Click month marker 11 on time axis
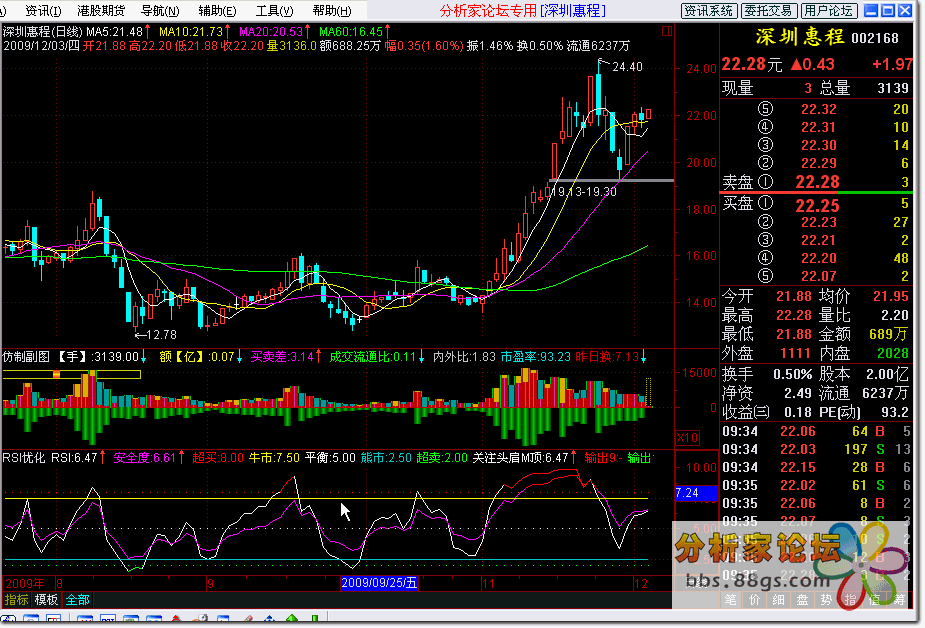Viewport: 925px width, 628px height. coord(488,584)
